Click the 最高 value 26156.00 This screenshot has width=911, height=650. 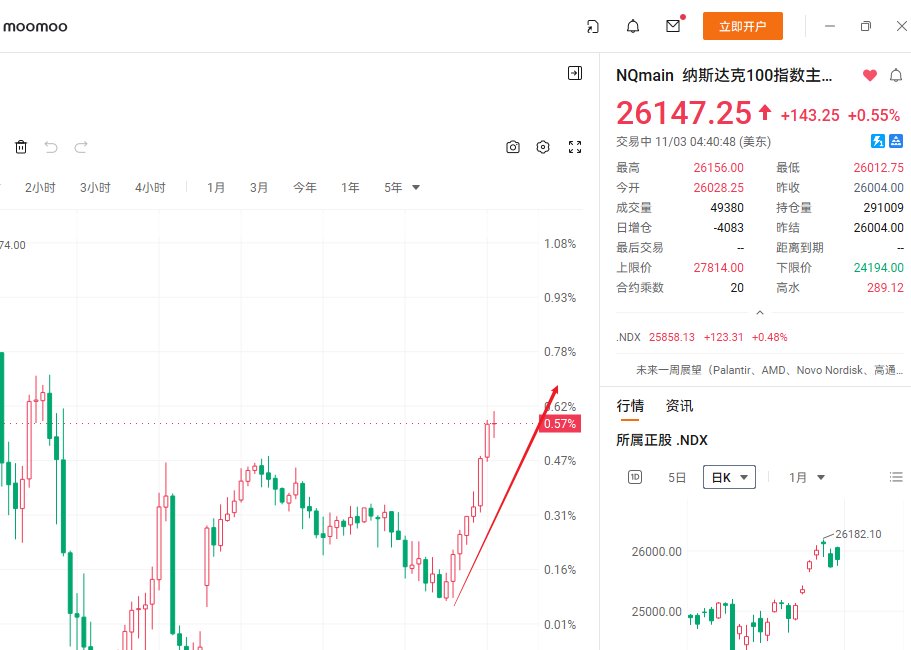[718, 167]
